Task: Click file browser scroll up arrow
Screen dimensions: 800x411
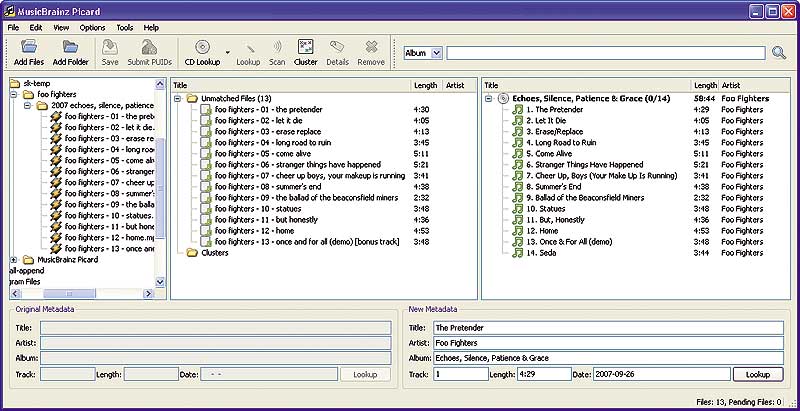Action: pyautogui.click(x=160, y=84)
